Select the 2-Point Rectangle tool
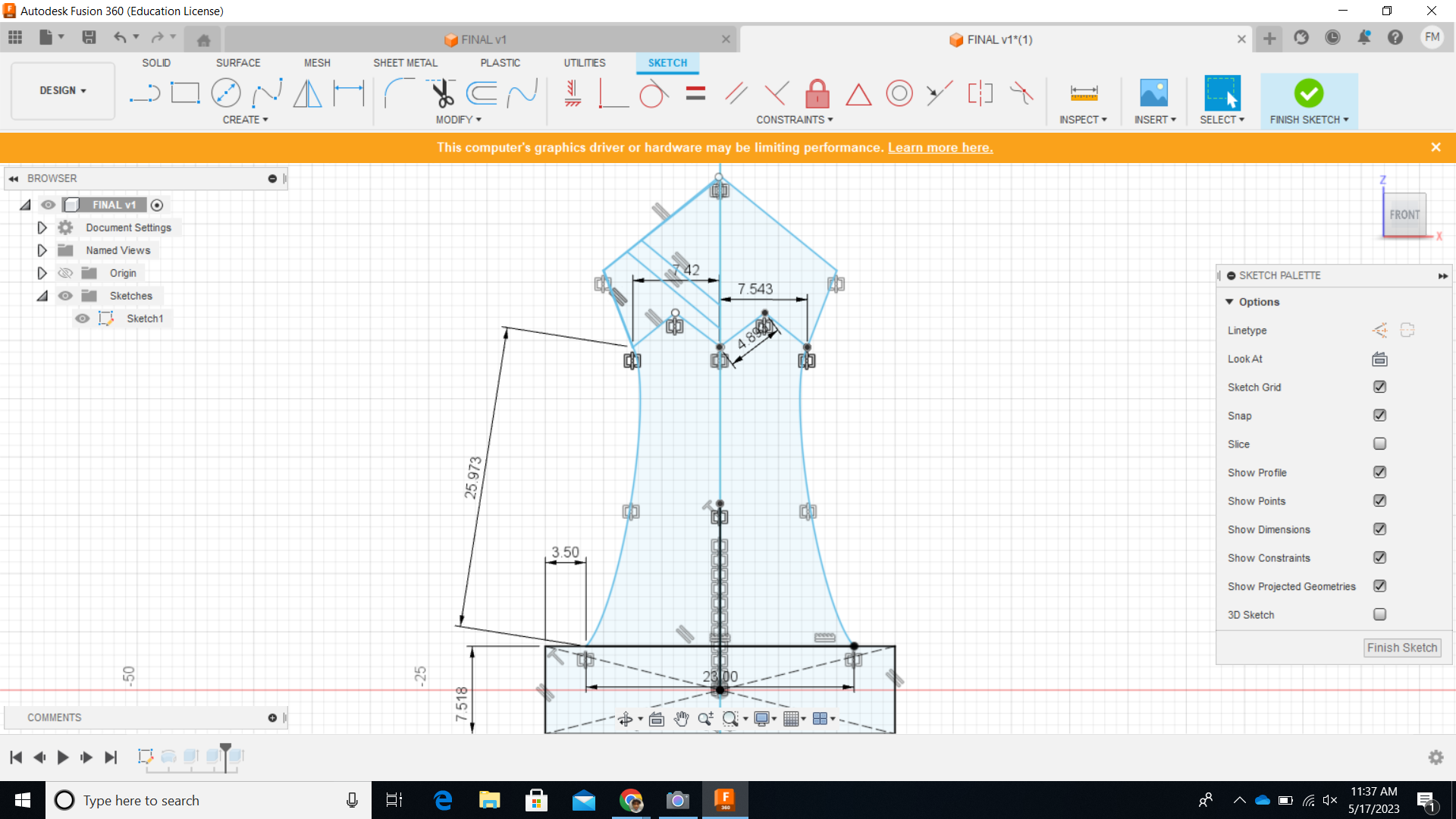This screenshot has width=1456, height=819. (185, 92)
